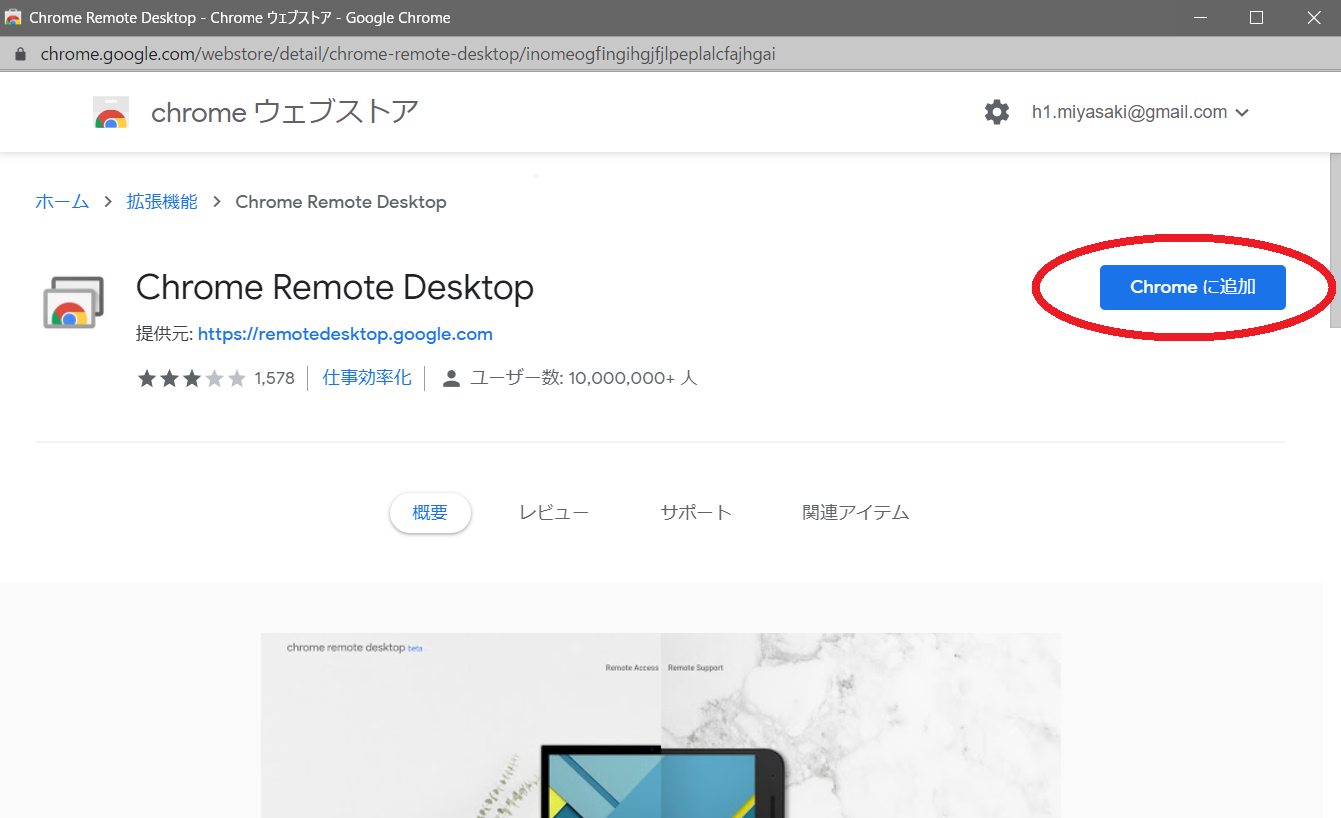Click the address bar URL
This screenshot has width=1341, height=818.
tap(408, 54)
